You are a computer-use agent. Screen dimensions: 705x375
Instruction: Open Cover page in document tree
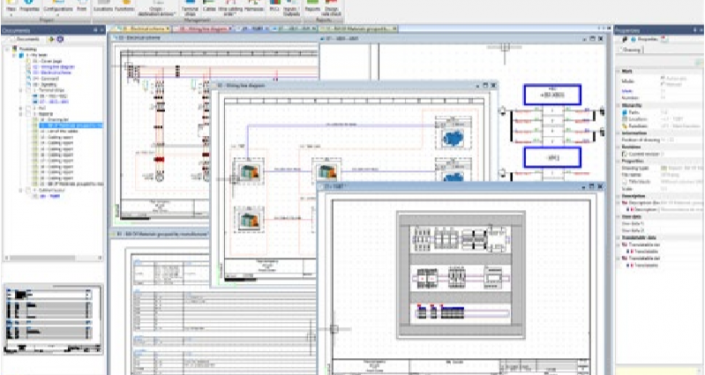pos(47,61)
